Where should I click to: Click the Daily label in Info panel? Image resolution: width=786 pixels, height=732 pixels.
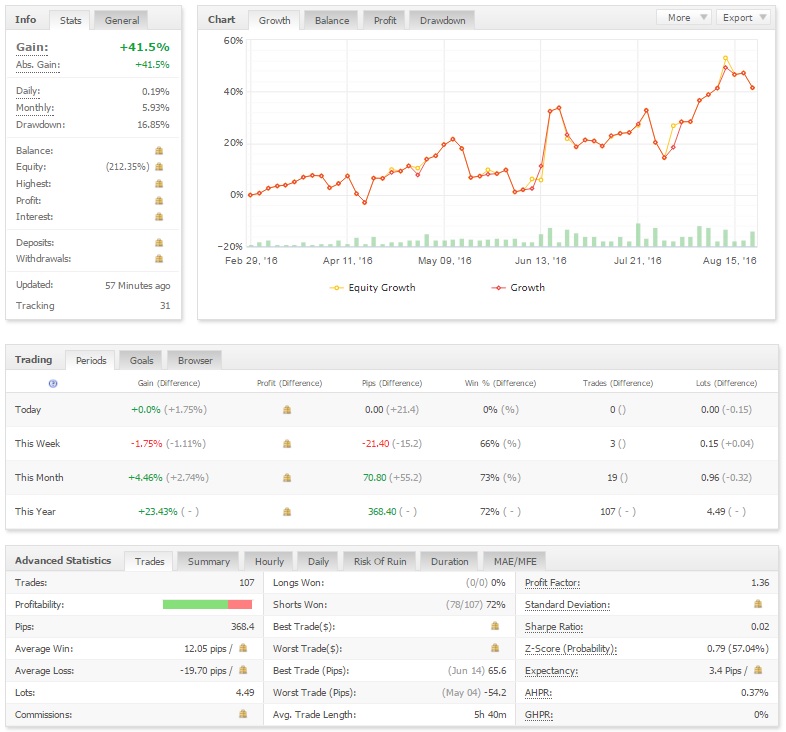28,91
